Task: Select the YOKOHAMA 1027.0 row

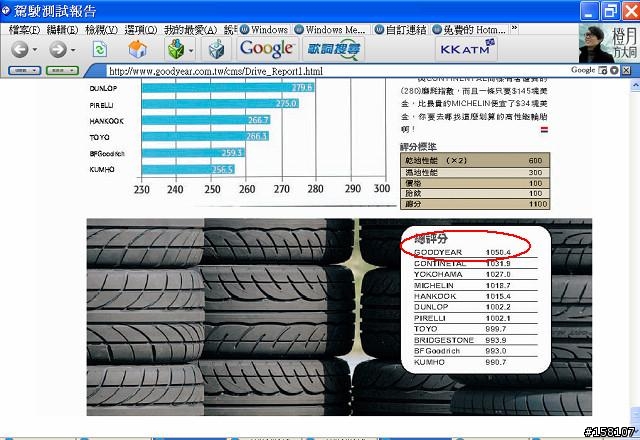Action: point(475,274)
